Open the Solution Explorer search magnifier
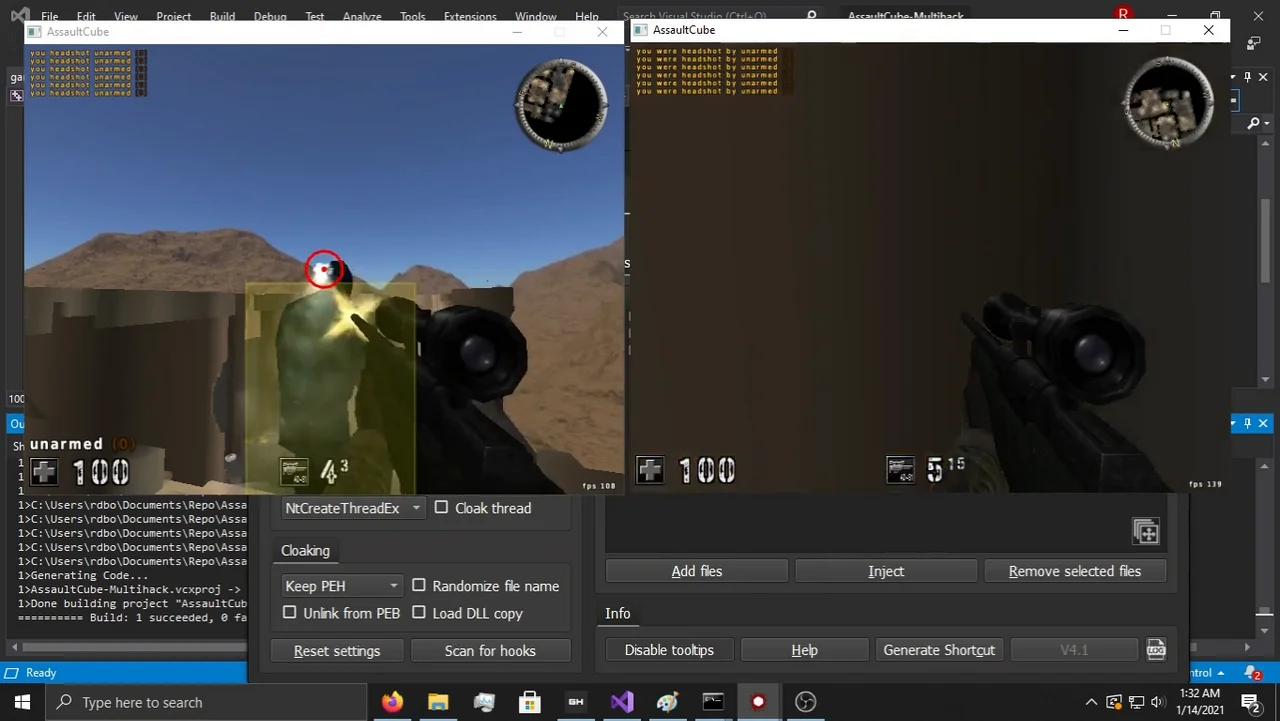The height and width of the screenshot is (721, 1280). [1256, 123]
